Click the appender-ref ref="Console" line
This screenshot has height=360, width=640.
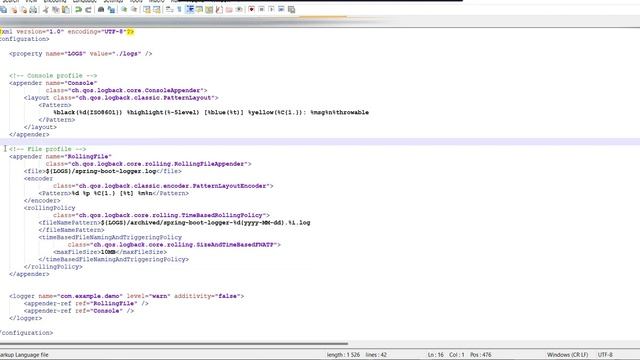79,311
